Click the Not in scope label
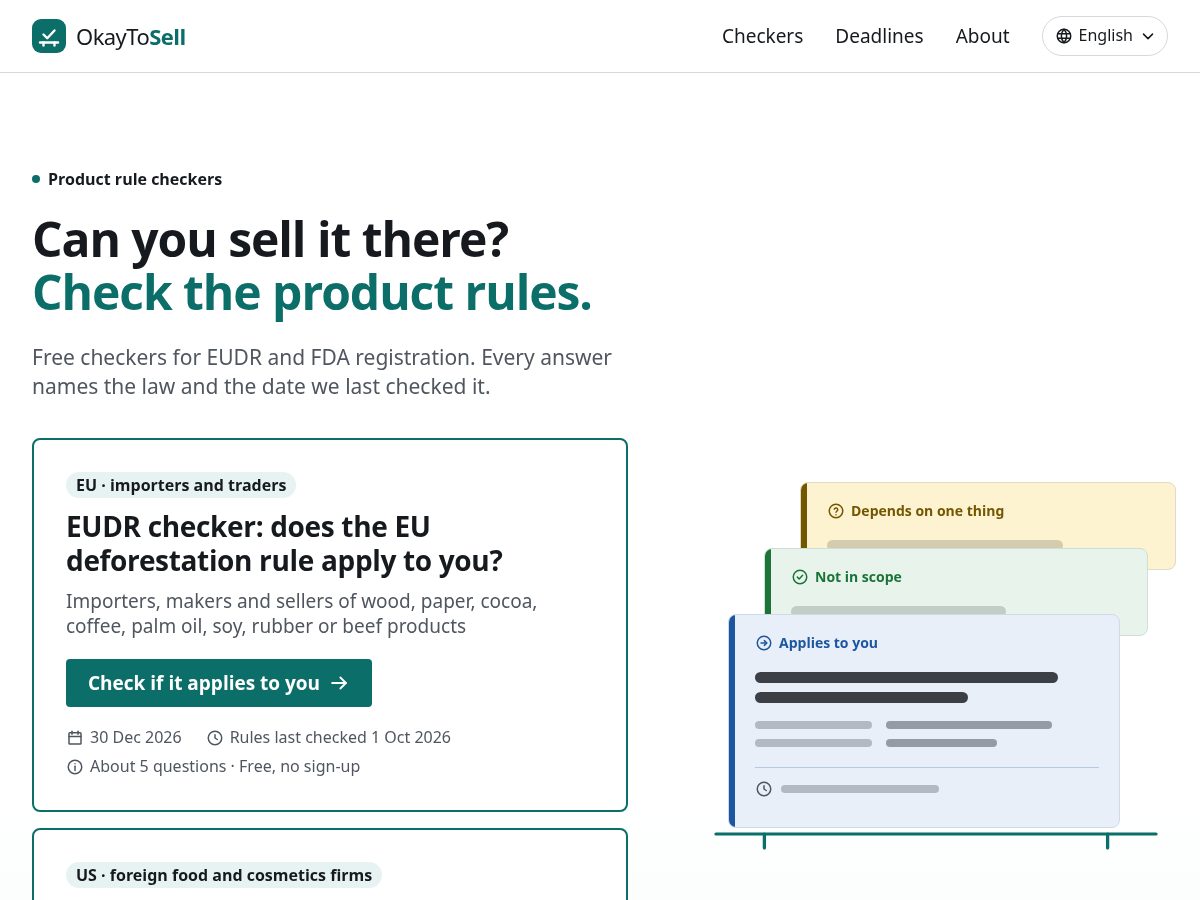Viewport: 1200px width, 900px height. [858, 577]
